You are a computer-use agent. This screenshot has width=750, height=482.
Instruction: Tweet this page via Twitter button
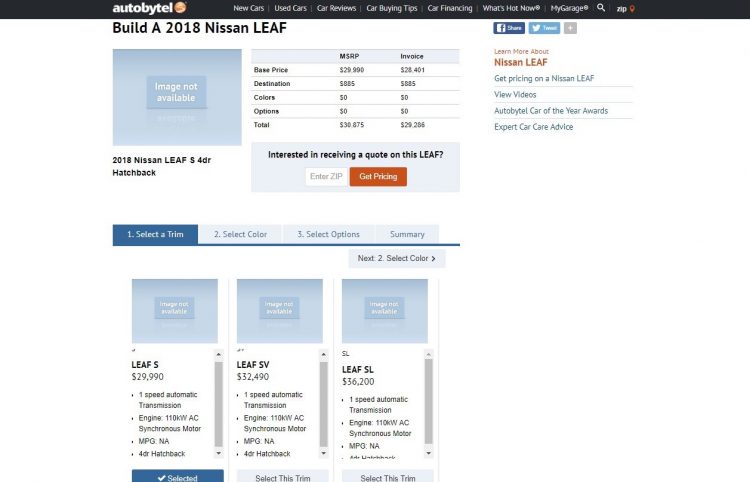click(x=544, y=28)
